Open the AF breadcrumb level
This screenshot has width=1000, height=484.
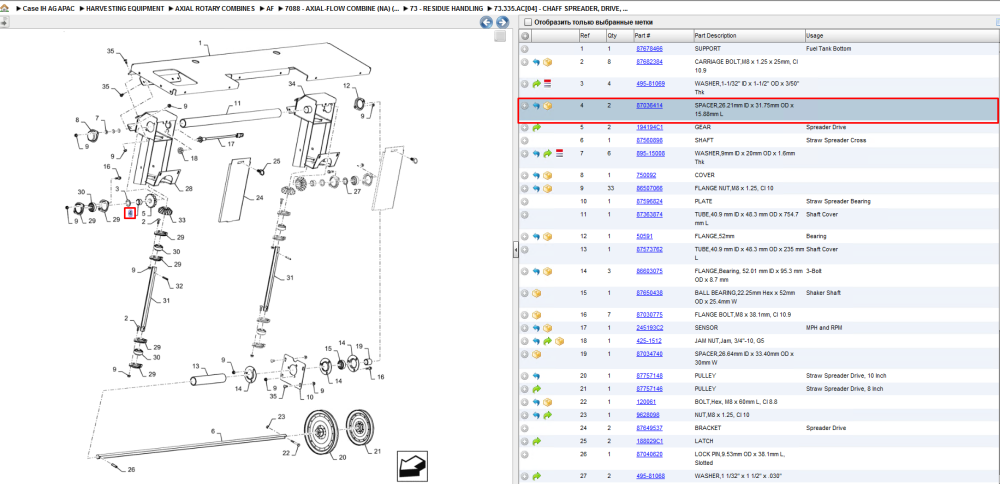(270, 9)
